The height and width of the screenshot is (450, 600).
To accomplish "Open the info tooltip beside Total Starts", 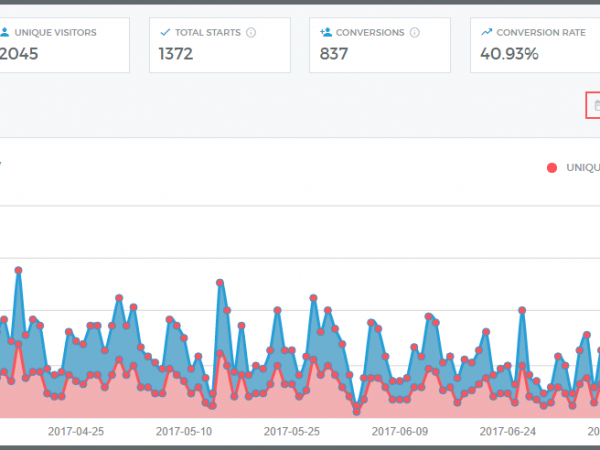I will pyautogui.click(x=250, y=32).
